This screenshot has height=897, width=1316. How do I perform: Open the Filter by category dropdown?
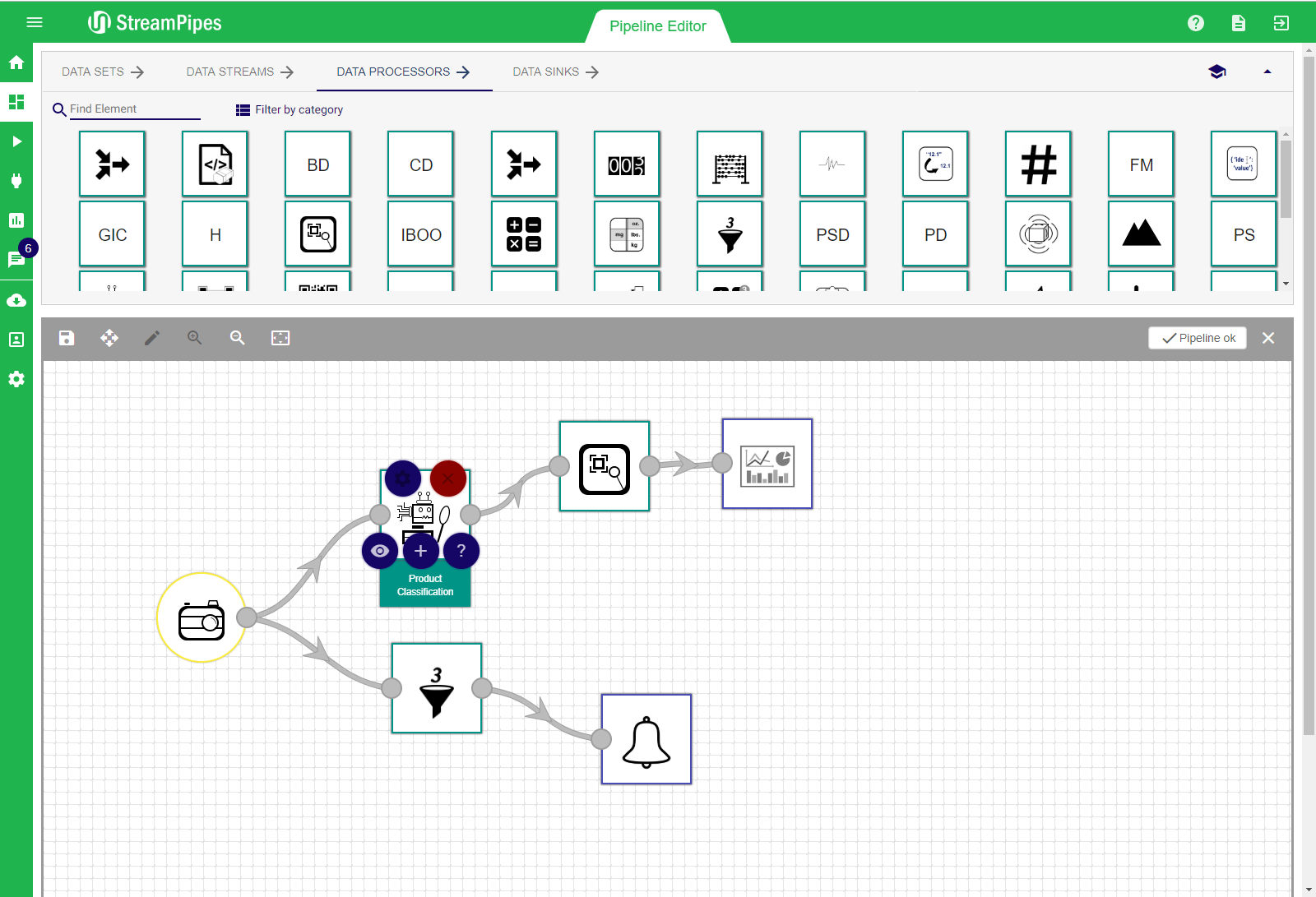pyautogui.click(x=290, y=109)
